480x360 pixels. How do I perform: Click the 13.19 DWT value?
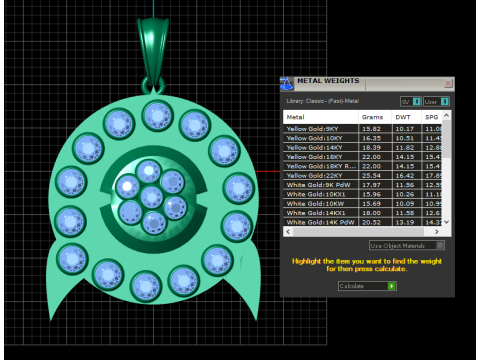click(x=405, y=222)
